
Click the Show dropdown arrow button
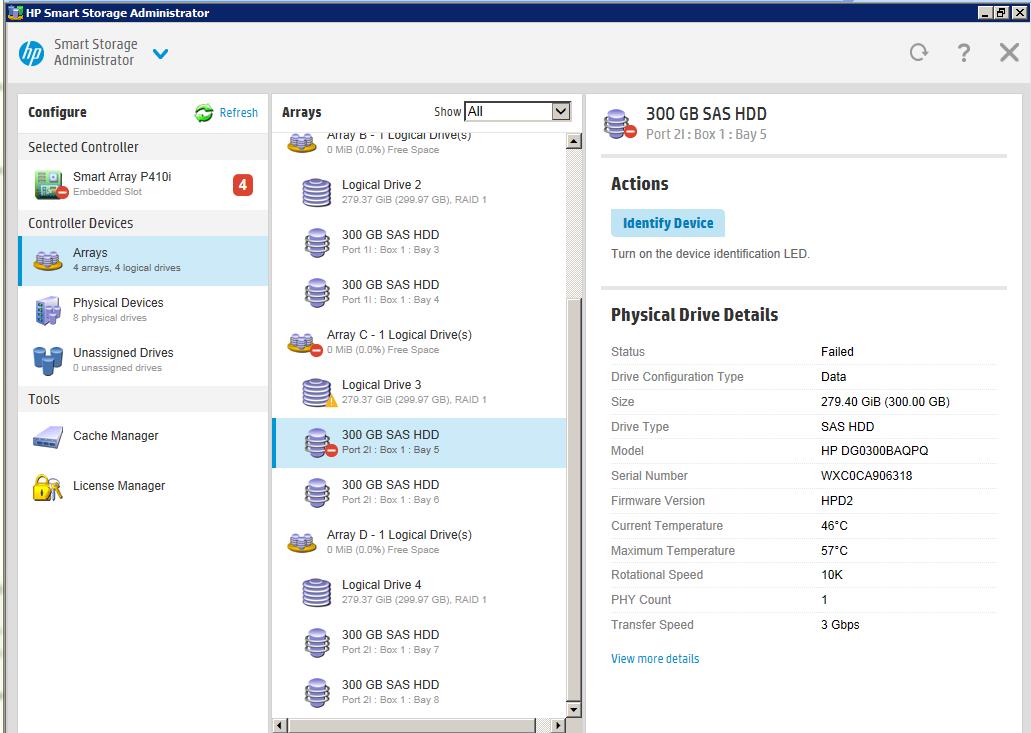560,112
